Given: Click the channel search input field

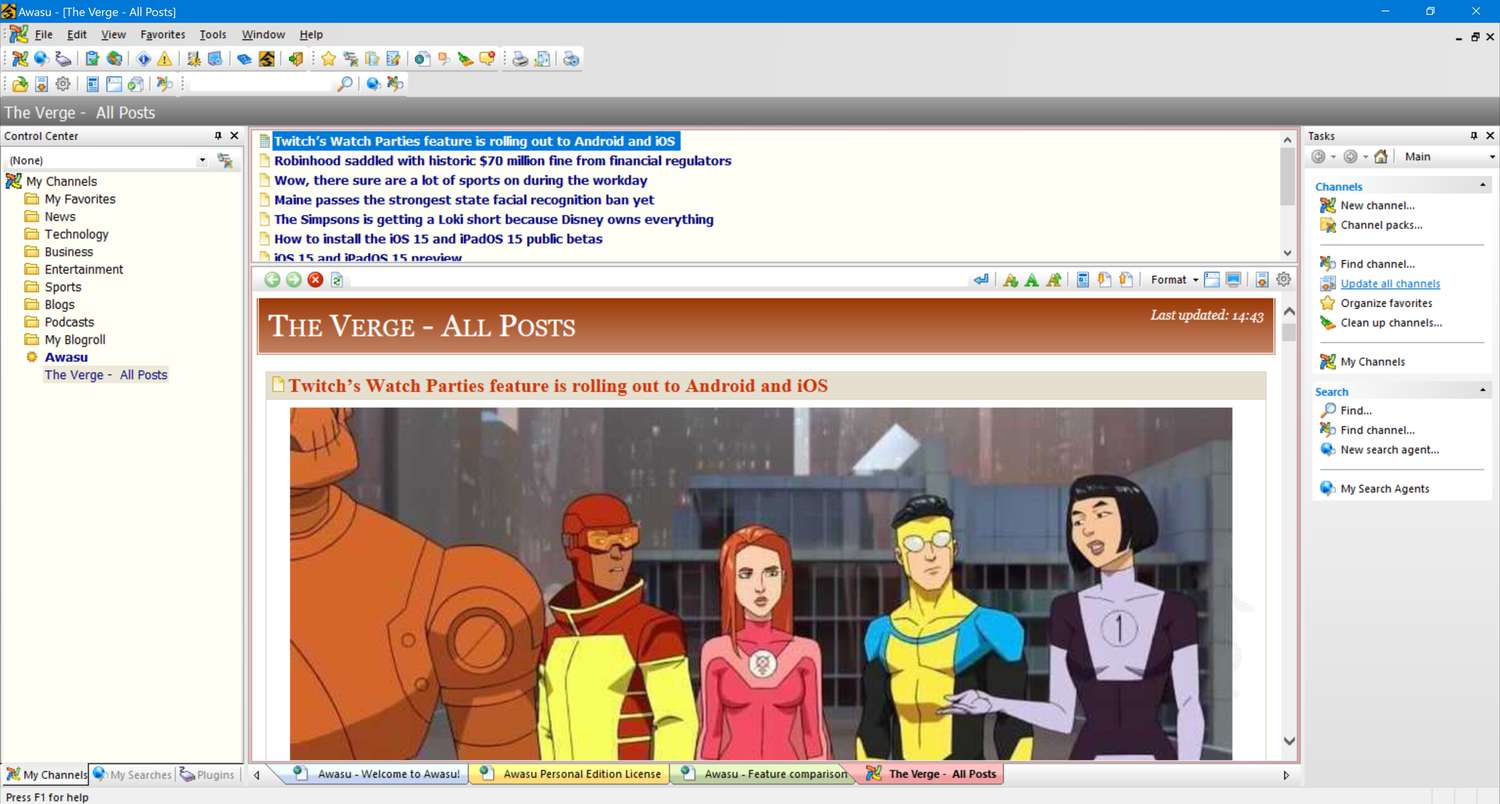Looking at the screenshot, I should [x=260, y=84].
